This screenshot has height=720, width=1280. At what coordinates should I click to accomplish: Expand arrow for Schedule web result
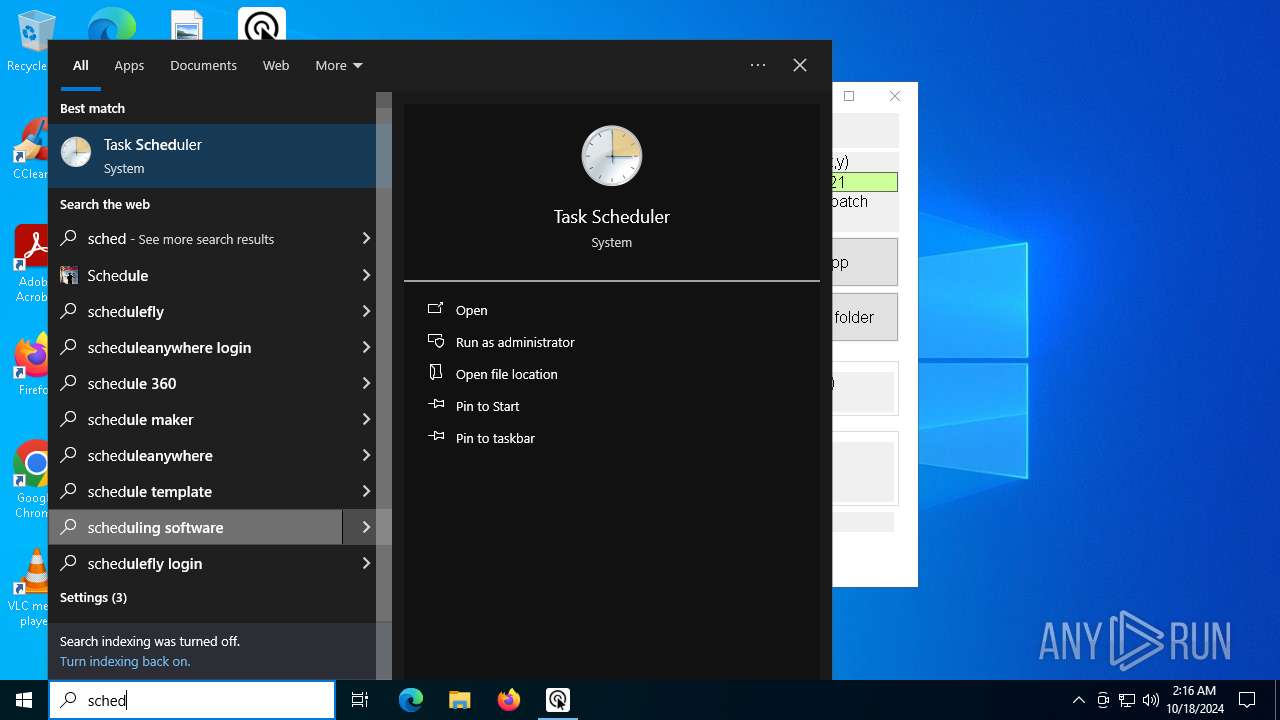[366, 275]
